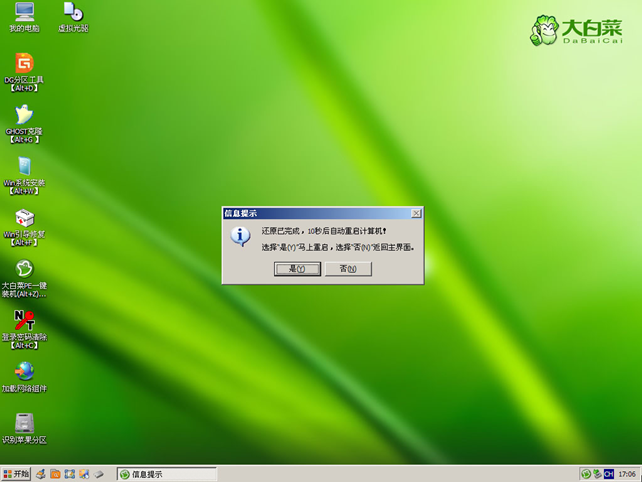Open the 我的电脑 desktop icon
This screenshot has width=642, height=482.
coord(24,13)
